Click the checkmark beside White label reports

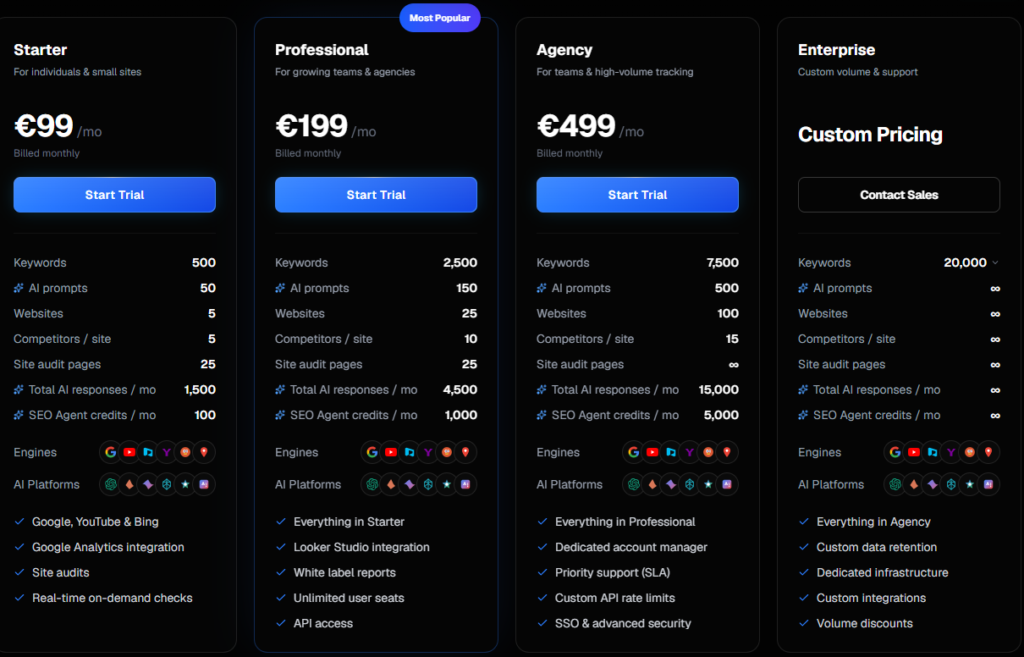click(x=281, y=572)
